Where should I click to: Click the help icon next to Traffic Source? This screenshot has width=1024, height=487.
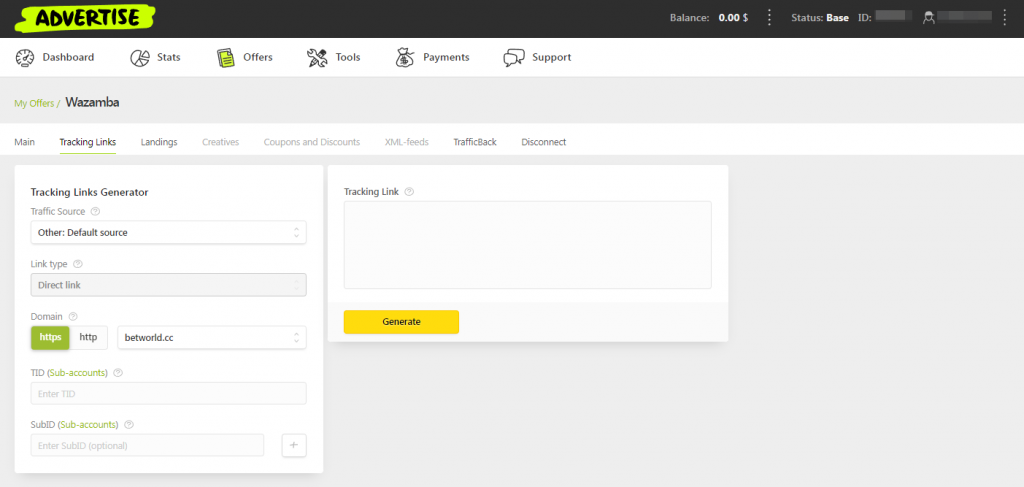(95, 212)
